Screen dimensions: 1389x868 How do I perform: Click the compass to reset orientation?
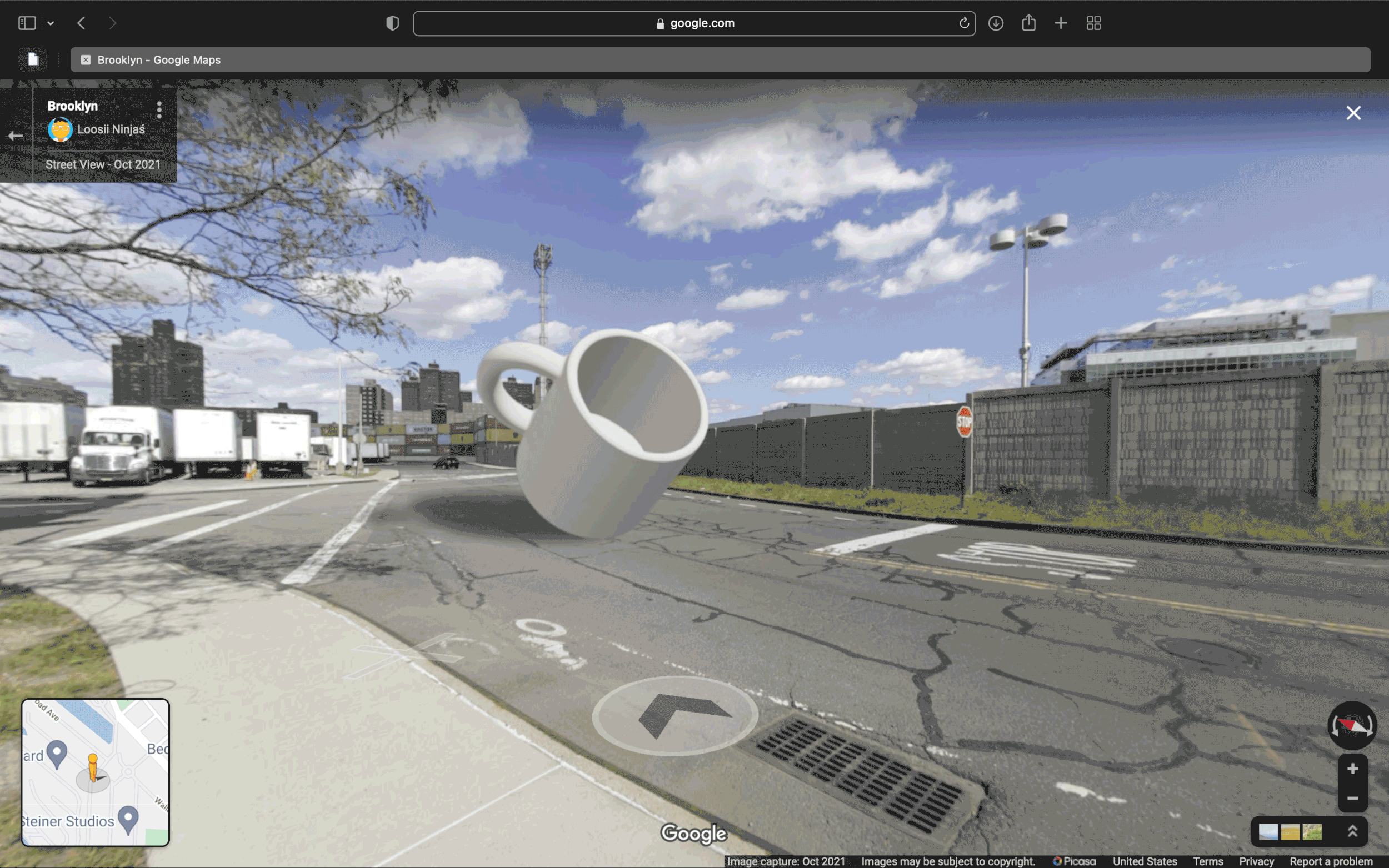click(x=1352, y=726)
